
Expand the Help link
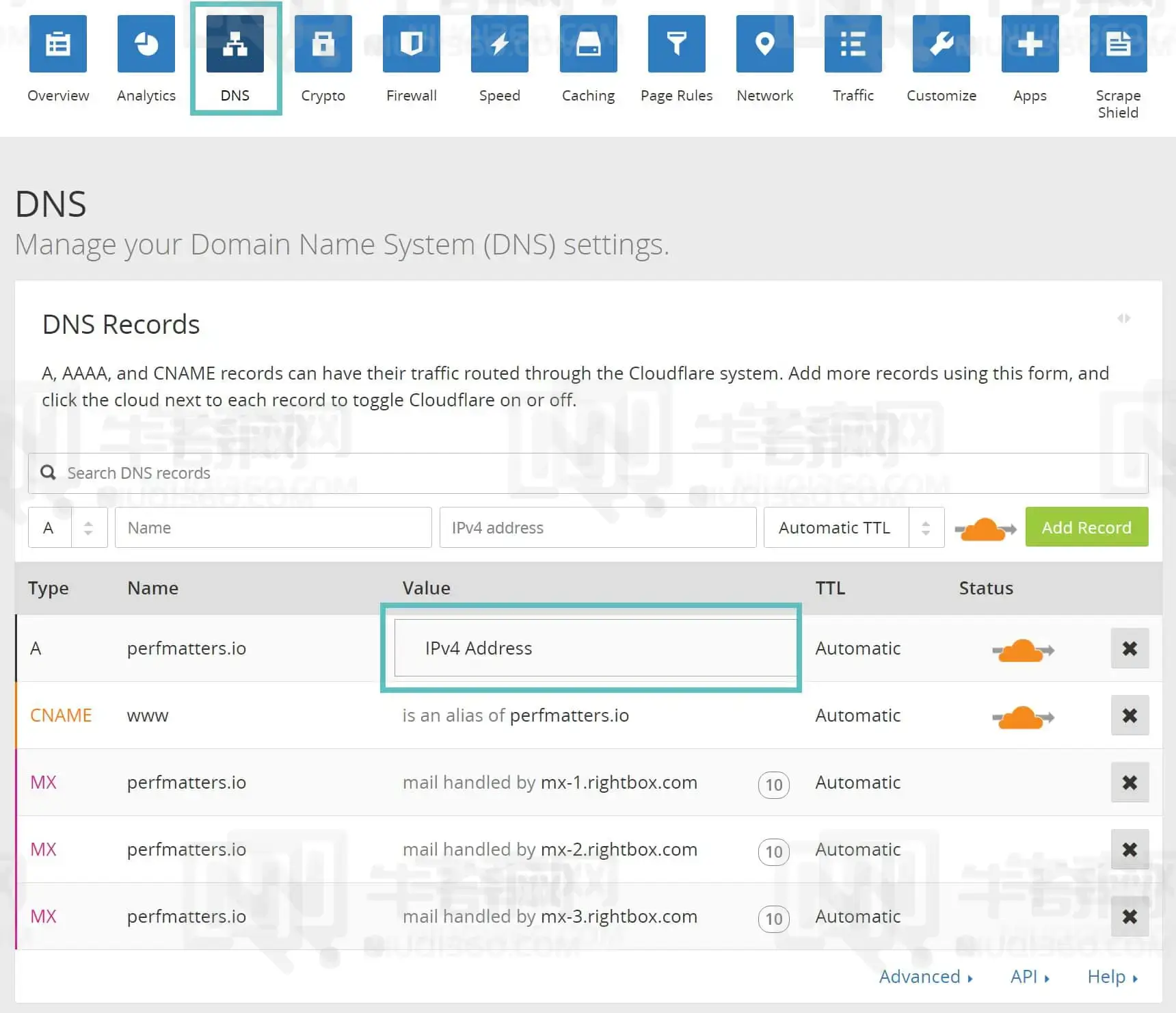(x=1112, y=977)
